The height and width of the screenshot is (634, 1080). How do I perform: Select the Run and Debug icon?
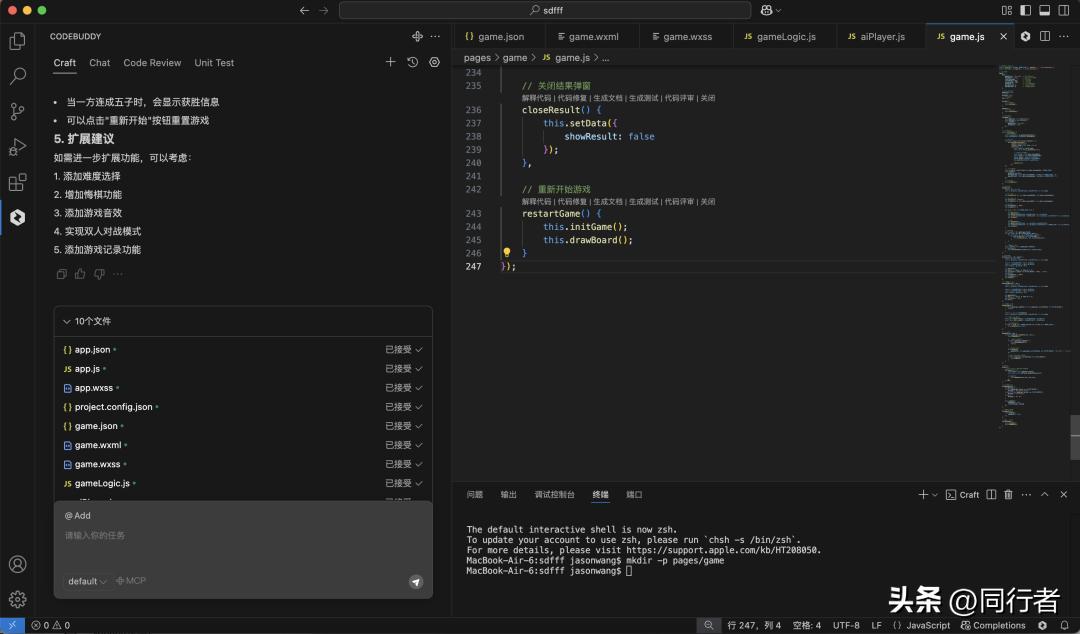[16, 146]
